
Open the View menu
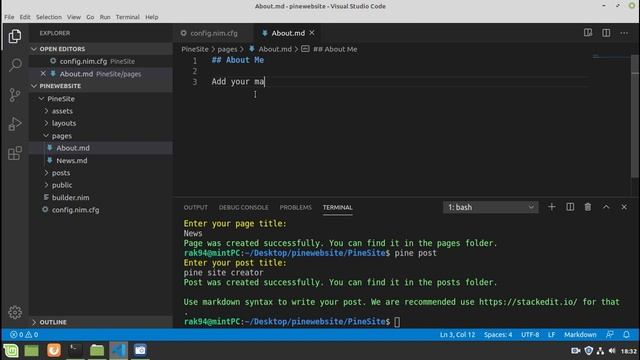point(74,17)
